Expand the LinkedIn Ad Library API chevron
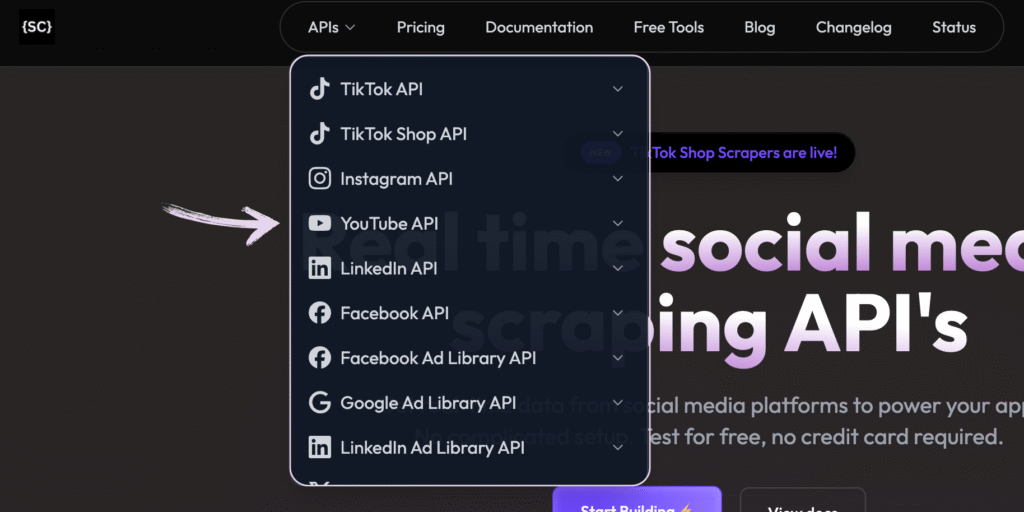The width and height of the screenshot is (1024, 512). tap(617, 448)
